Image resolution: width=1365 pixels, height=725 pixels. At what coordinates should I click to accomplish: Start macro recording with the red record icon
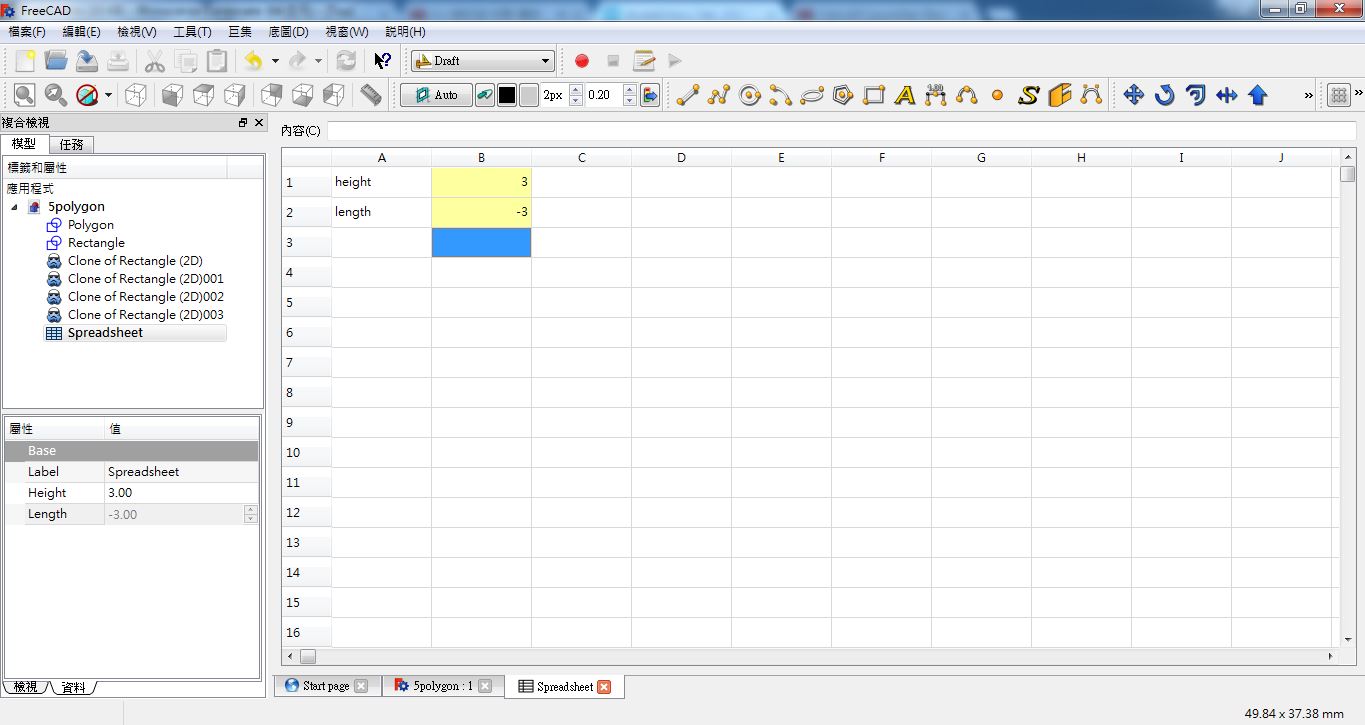point(582,61)
